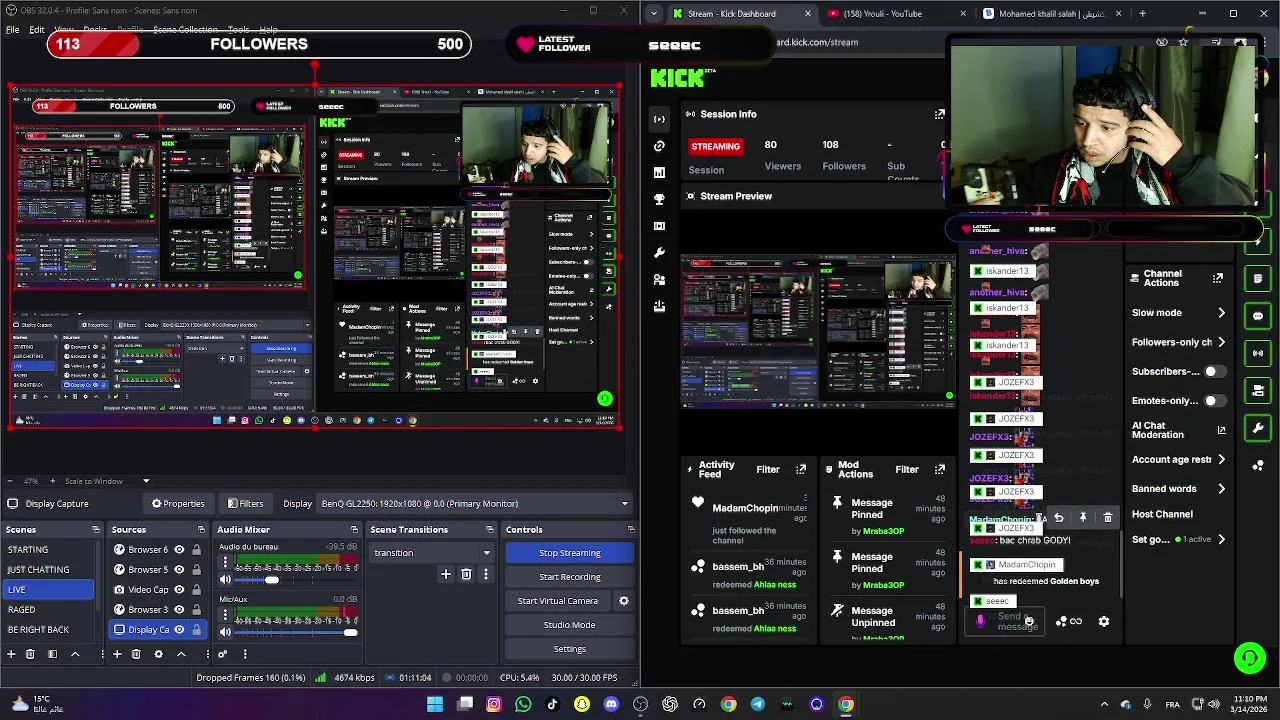Stop Streaming in OBS controls
Screen dimensions: 1280x720
coord(570,553)
